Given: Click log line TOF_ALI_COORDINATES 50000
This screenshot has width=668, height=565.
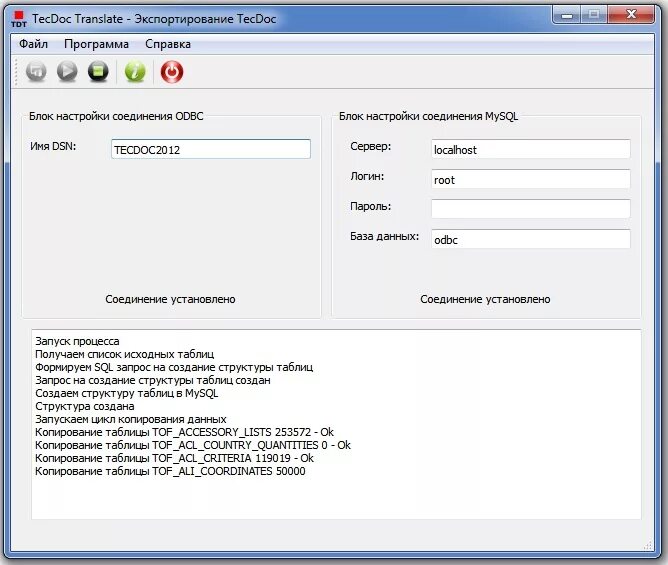Looking at the screenshot, I should pyautogui.click(x=170, y=471).
